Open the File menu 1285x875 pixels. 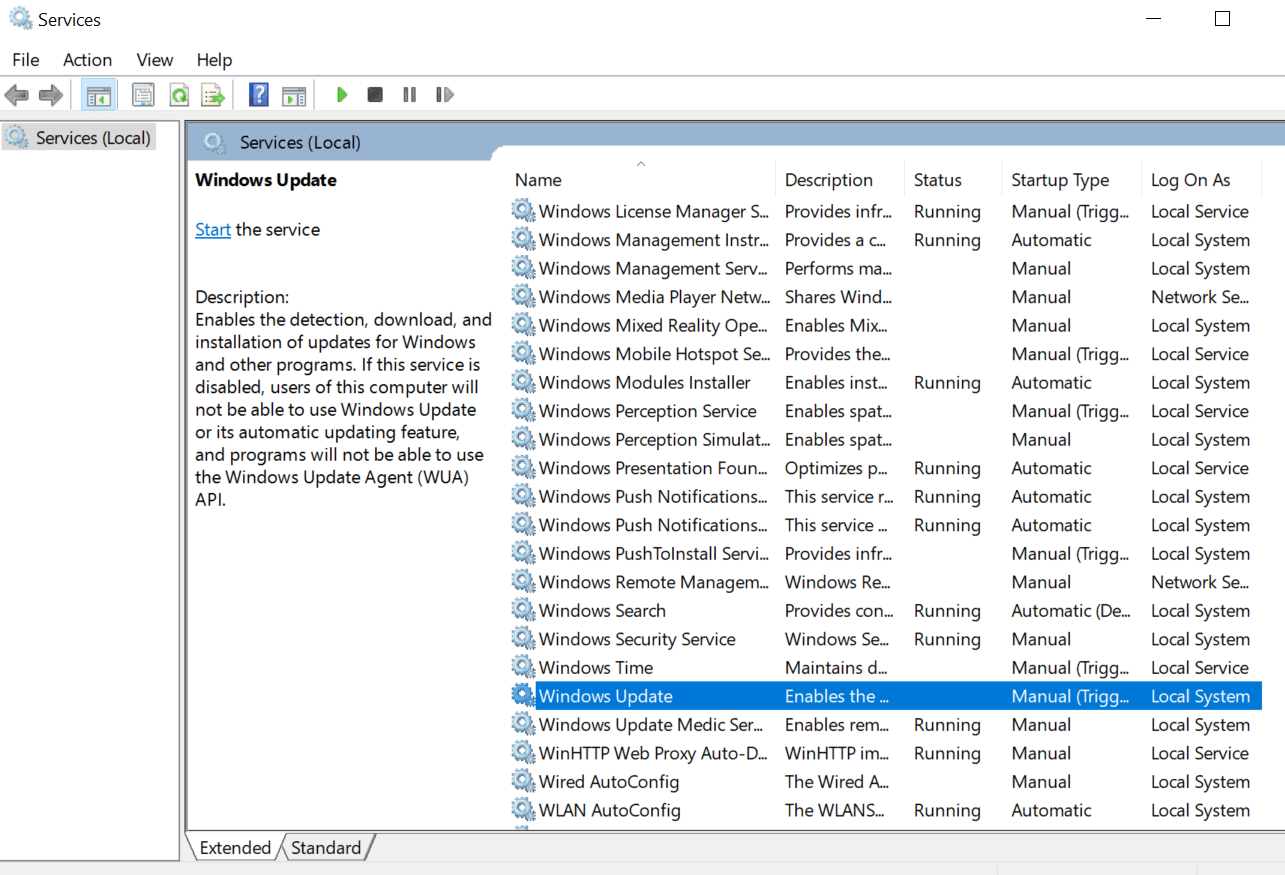26,60
